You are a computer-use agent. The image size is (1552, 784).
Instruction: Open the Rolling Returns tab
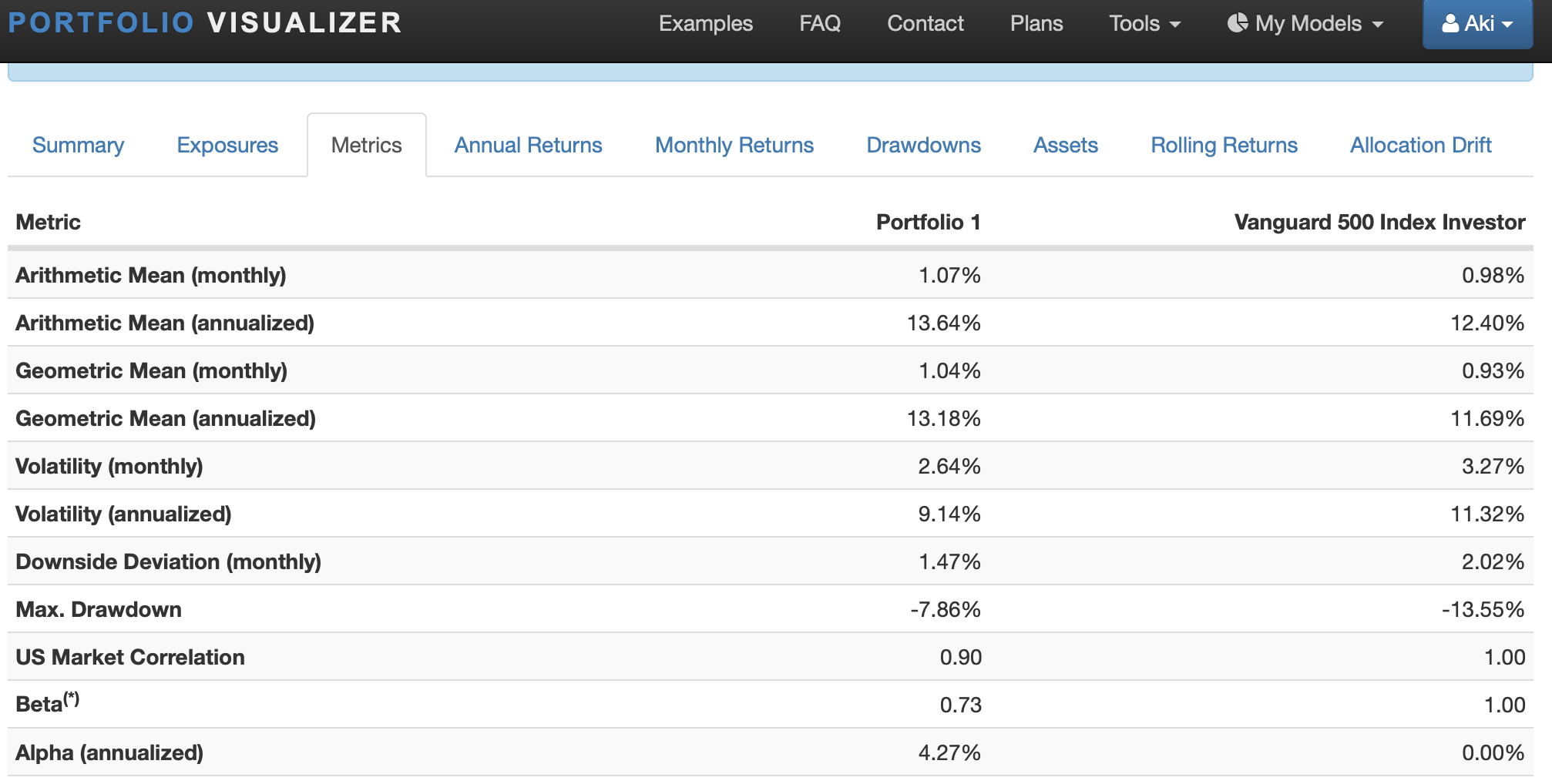(1224, 145)
